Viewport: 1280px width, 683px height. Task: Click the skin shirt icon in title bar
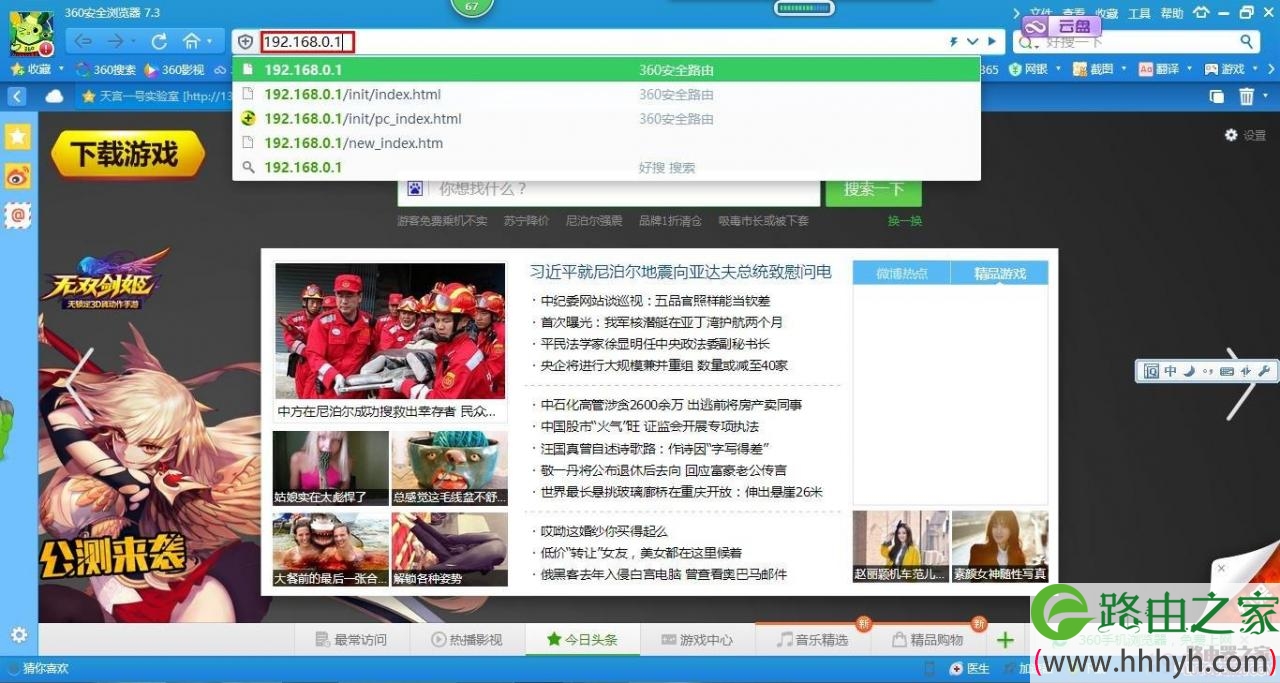(x=1200, y=13)
